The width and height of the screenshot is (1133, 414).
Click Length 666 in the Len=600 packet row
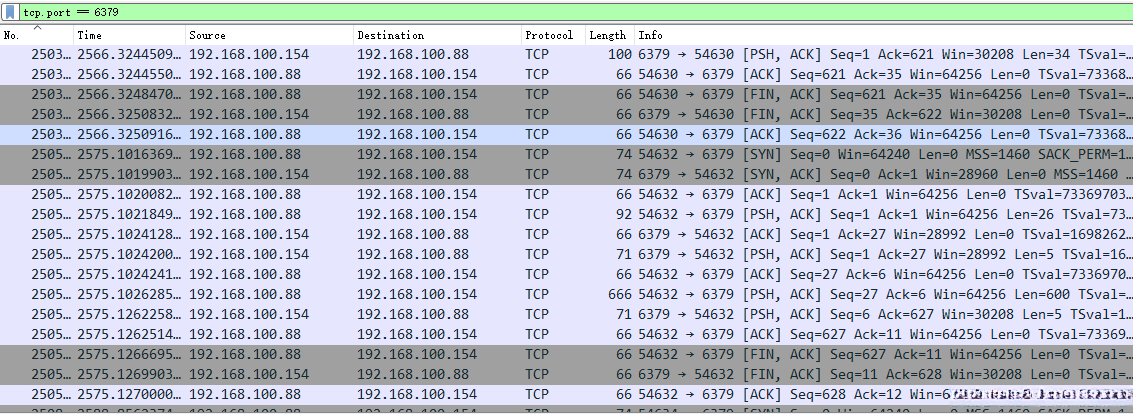pos(620,294)
